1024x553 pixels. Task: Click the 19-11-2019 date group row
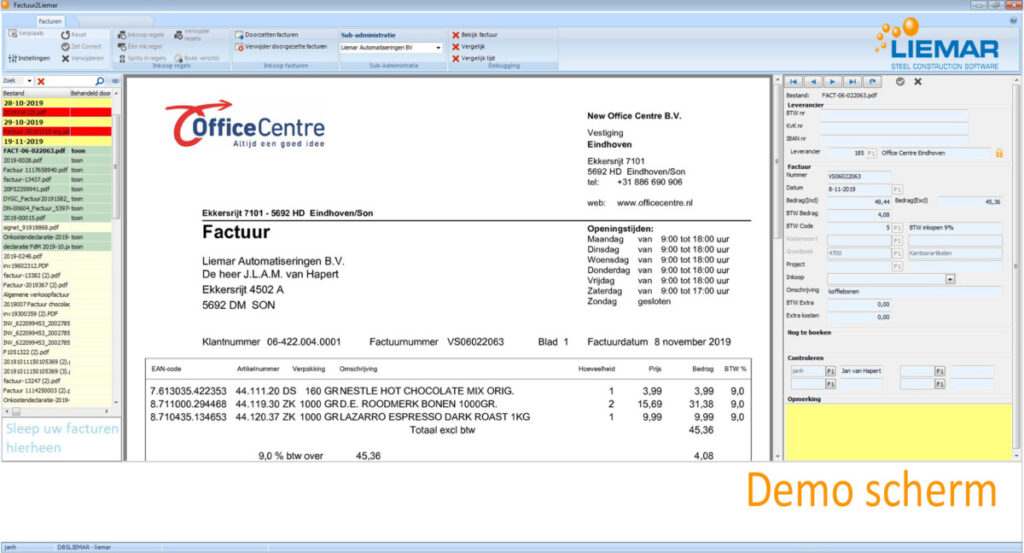57,141
